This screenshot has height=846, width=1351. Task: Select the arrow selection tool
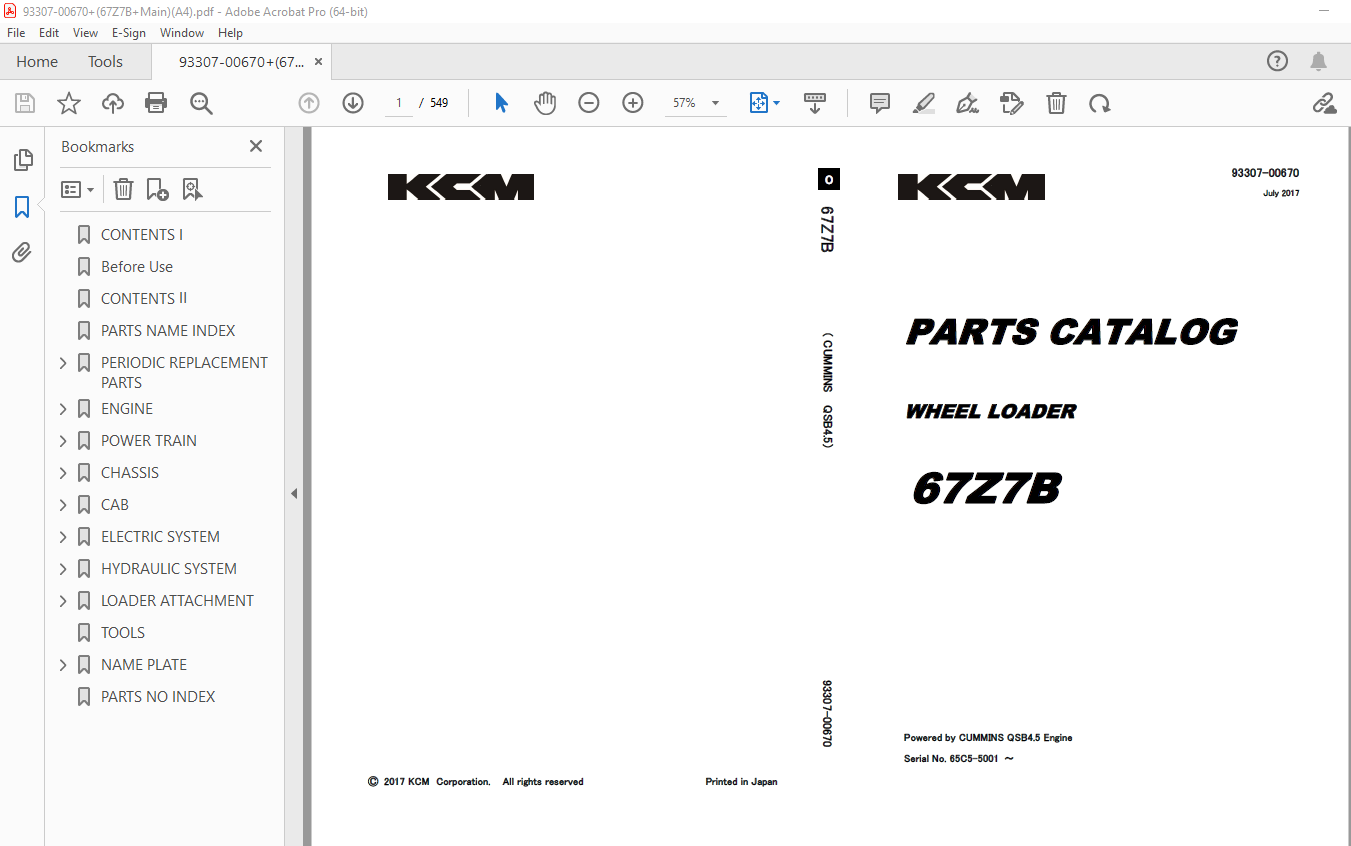coord(502,103)
